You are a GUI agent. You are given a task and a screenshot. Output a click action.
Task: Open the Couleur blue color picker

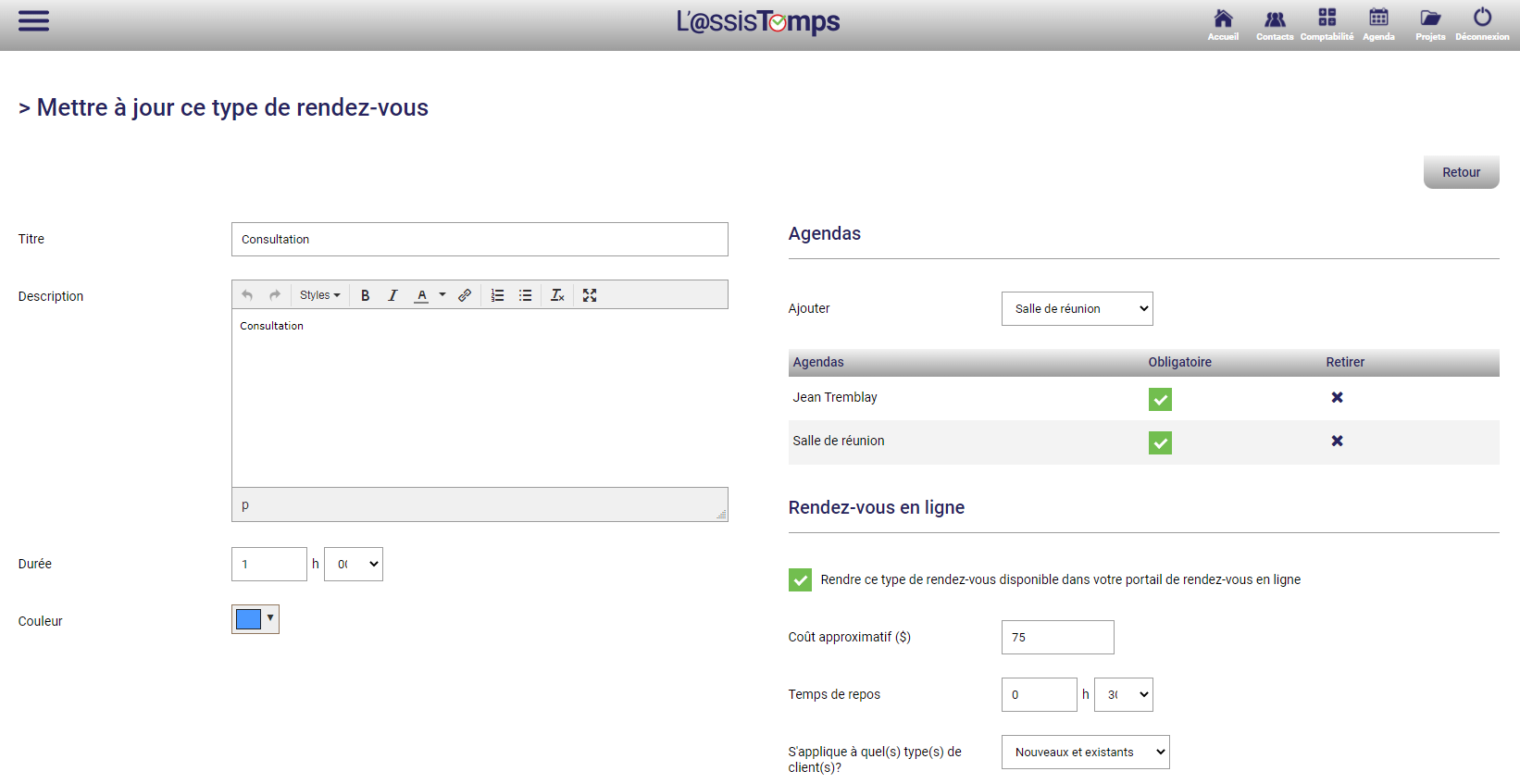pos(255,619)
